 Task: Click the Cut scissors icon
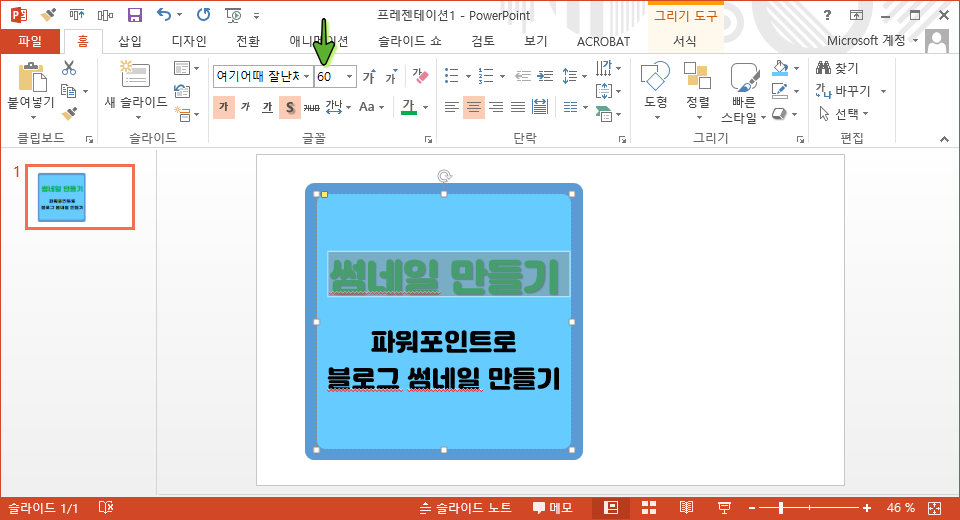[x=69, y=67]
